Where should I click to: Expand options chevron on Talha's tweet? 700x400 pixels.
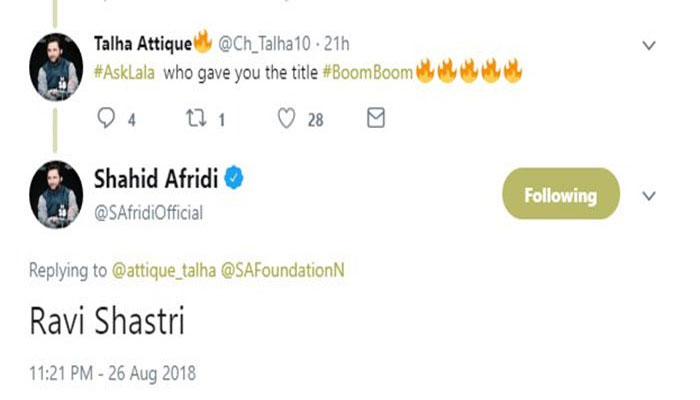tap(648, 45)
